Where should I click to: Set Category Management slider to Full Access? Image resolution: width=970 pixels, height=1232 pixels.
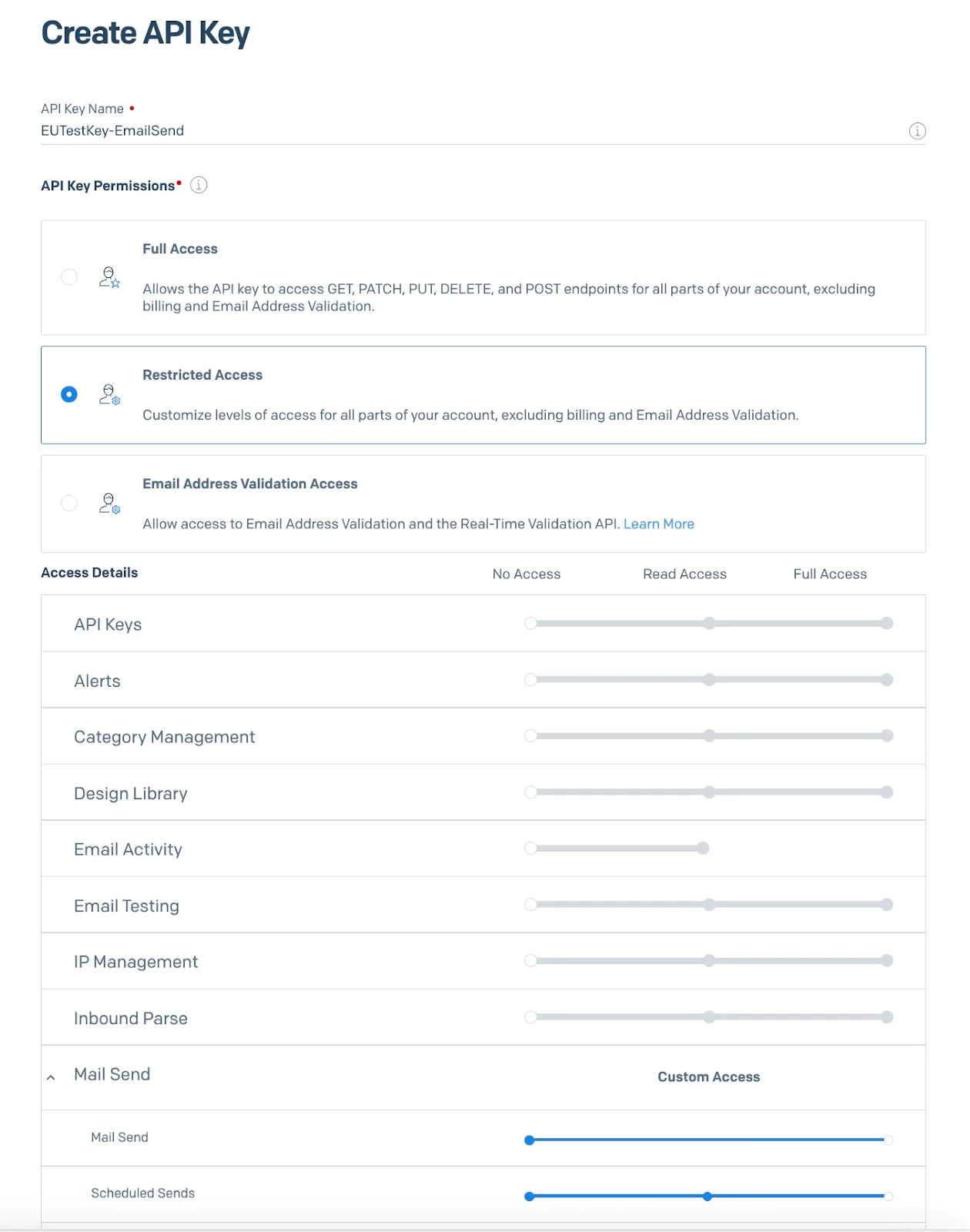(887, 735)
